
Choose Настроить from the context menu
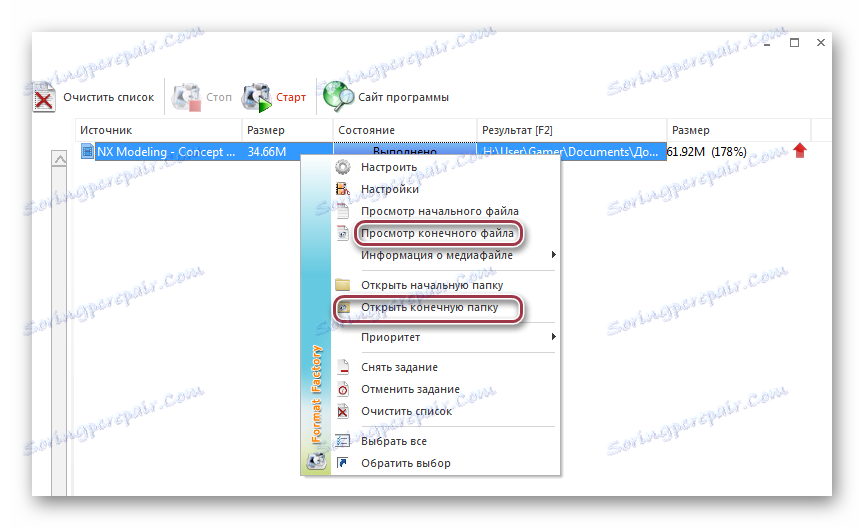point(389,167)
